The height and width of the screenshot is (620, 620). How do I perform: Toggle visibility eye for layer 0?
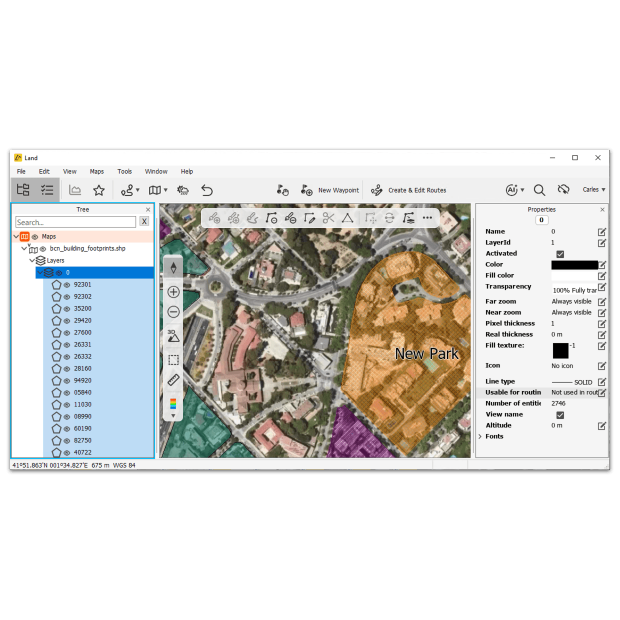click(59, 273)
